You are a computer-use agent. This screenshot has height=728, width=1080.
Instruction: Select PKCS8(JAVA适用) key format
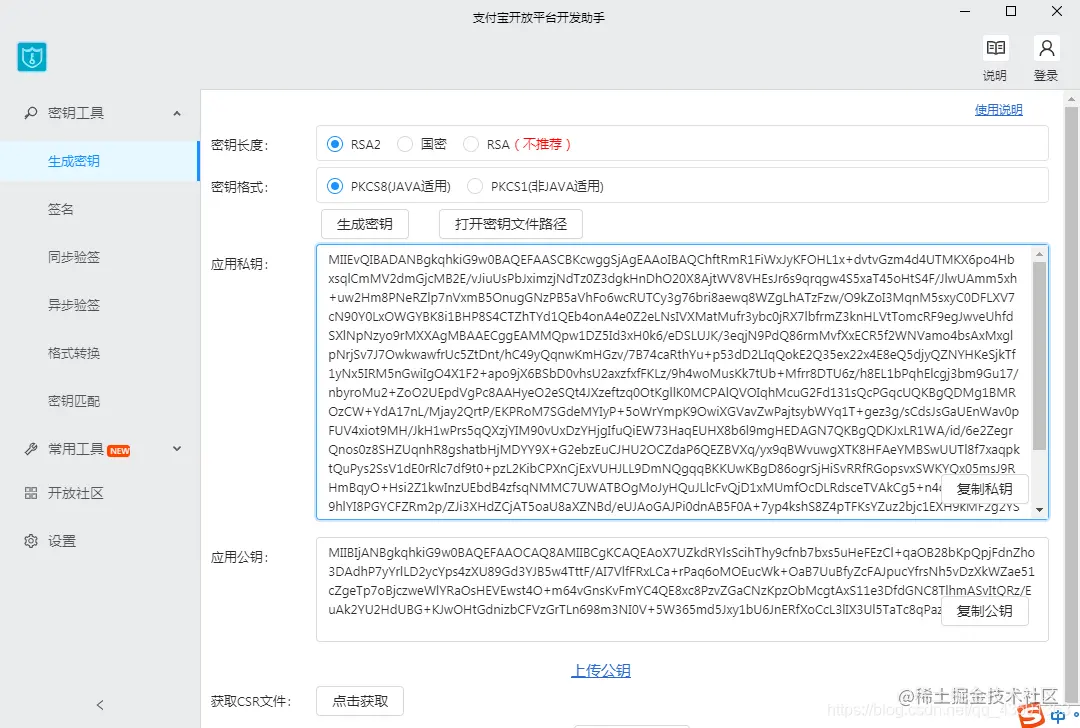335,186
